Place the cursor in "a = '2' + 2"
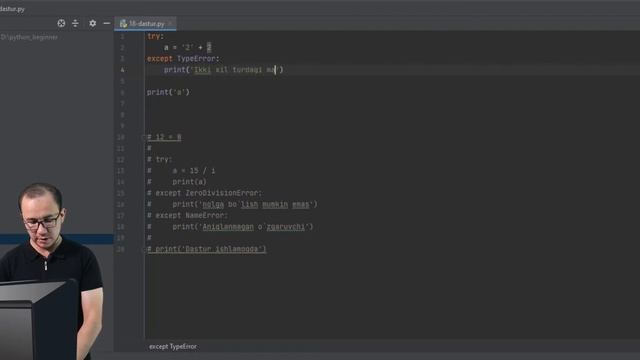The width and height of the screenshot is (640, 360). pyautogui.click(x=188, y=47)
